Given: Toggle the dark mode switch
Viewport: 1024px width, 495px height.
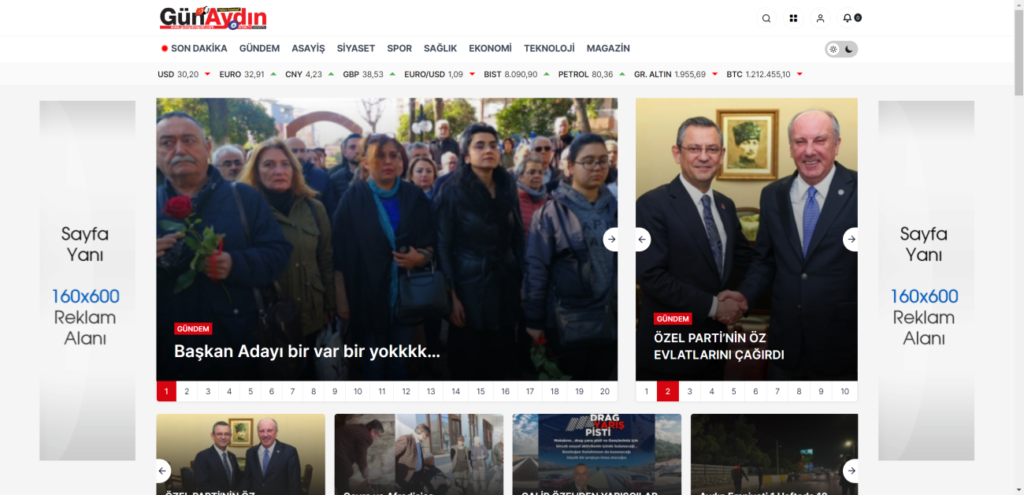Looking at the screenshot, I should (x=841, y=49).
